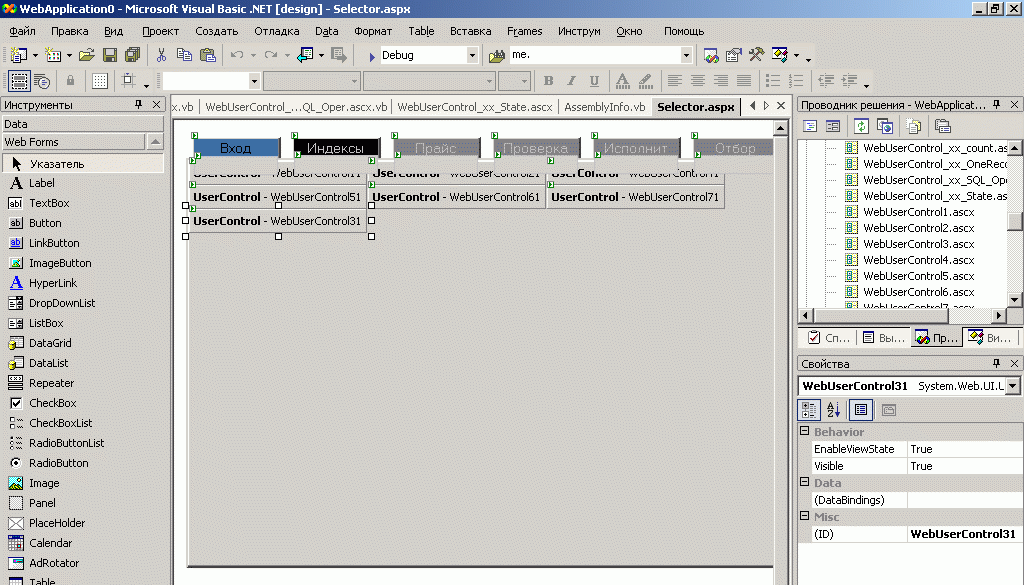
Task: Toggle Bold formatting button
Action: pos(549,81)
